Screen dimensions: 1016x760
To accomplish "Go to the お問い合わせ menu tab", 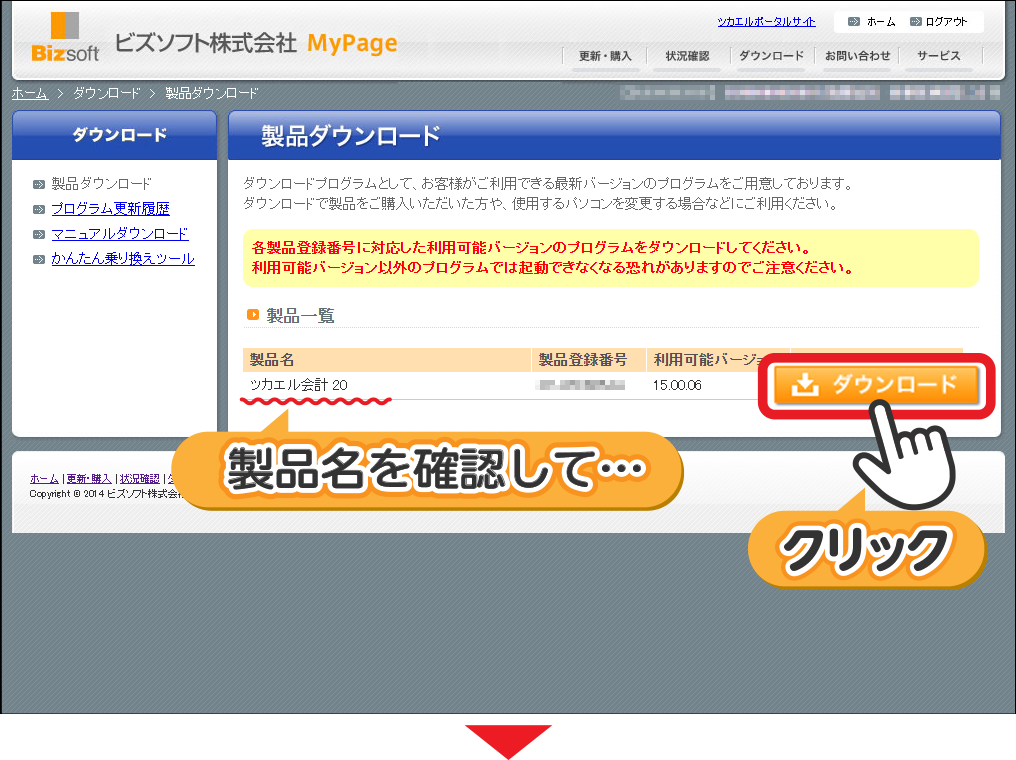I will pos(857,56).
